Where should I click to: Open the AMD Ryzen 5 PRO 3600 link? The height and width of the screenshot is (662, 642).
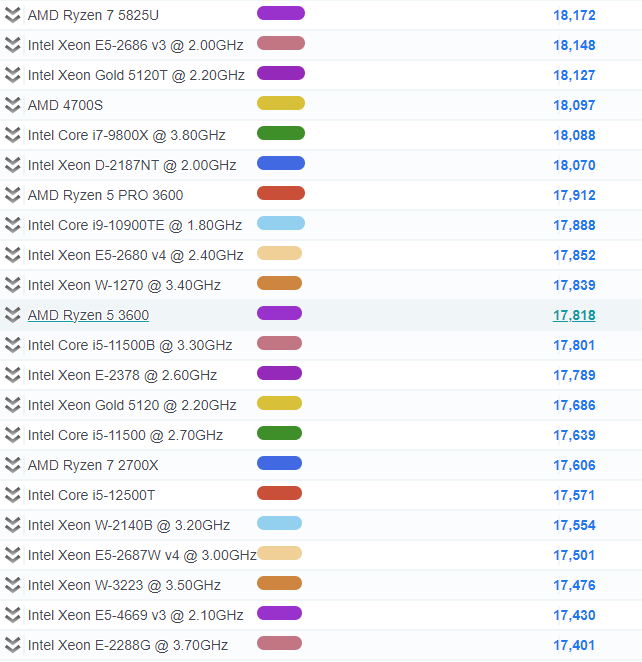(x=106, y=195)
